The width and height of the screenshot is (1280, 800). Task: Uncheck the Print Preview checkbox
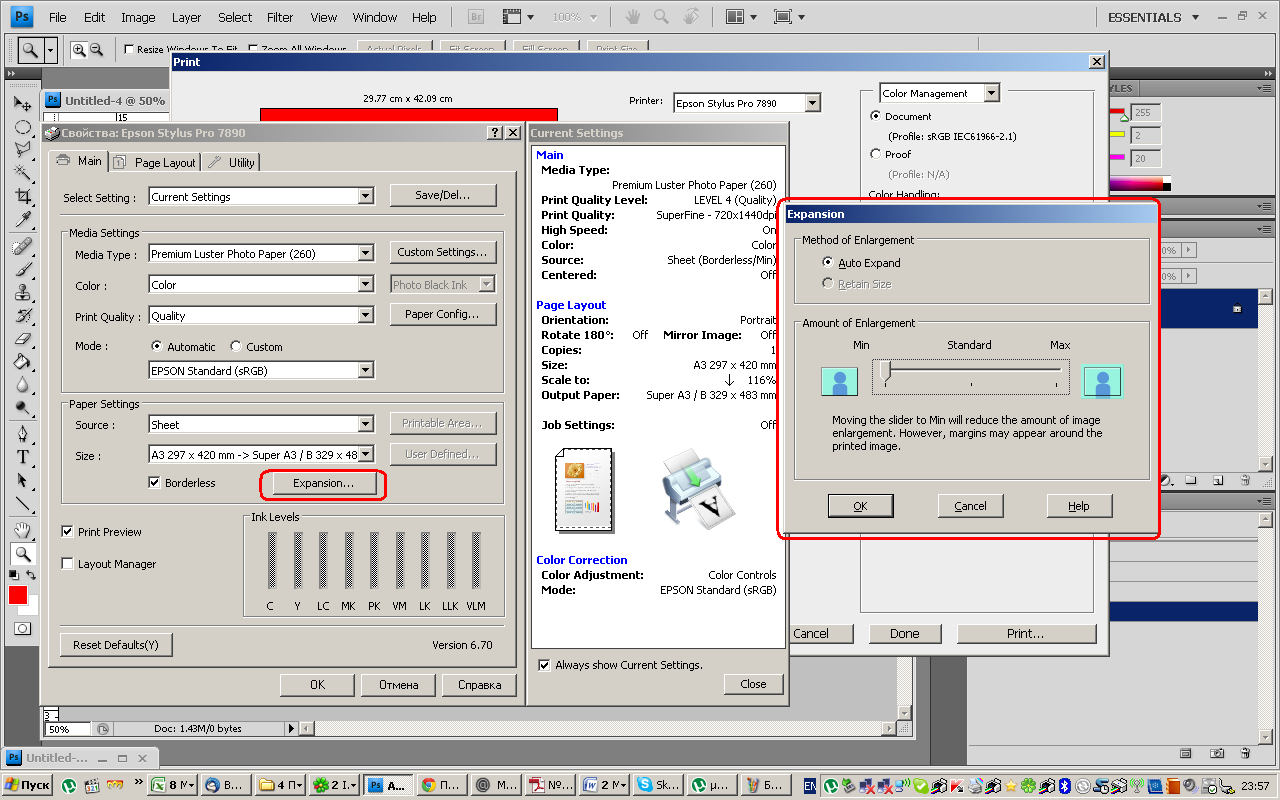pyautogui.click(x=67, y=532)
